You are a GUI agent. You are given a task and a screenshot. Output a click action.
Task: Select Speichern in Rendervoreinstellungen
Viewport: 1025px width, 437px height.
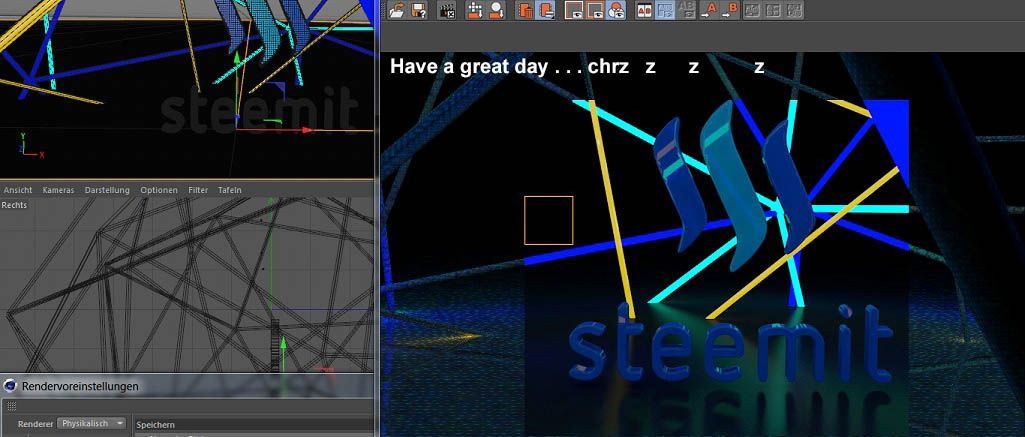pyautogui.click(x=156, y=425)
